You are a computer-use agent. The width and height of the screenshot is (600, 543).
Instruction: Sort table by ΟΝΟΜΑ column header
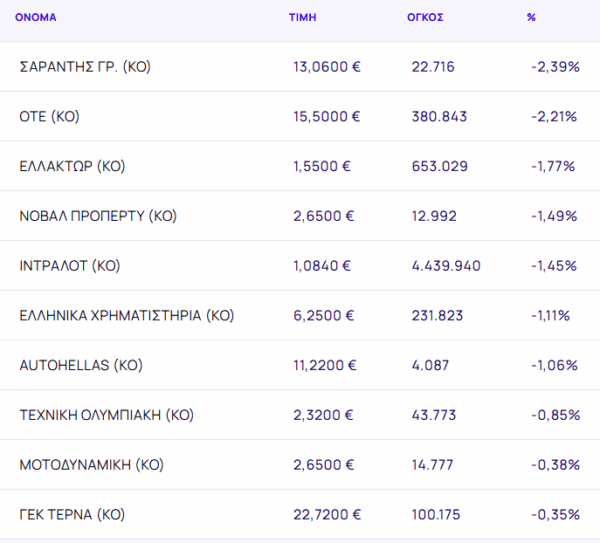point(35,18)
